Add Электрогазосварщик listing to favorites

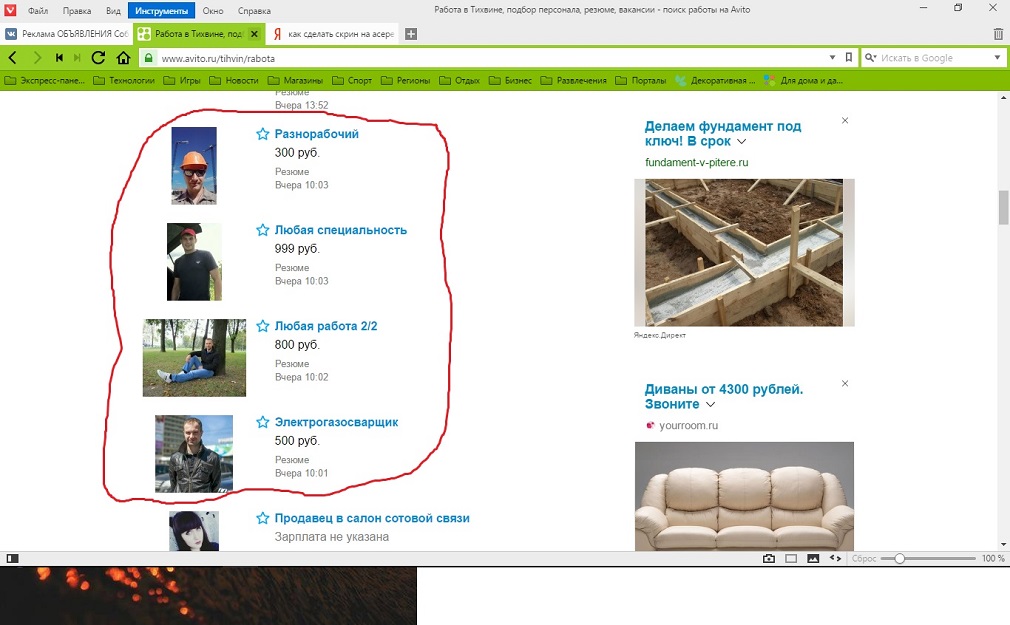point(263,422)
